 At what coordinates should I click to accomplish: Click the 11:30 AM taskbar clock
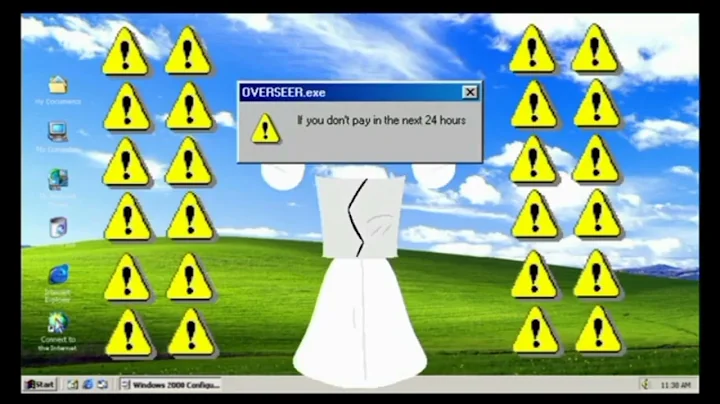tap(675, 385)
